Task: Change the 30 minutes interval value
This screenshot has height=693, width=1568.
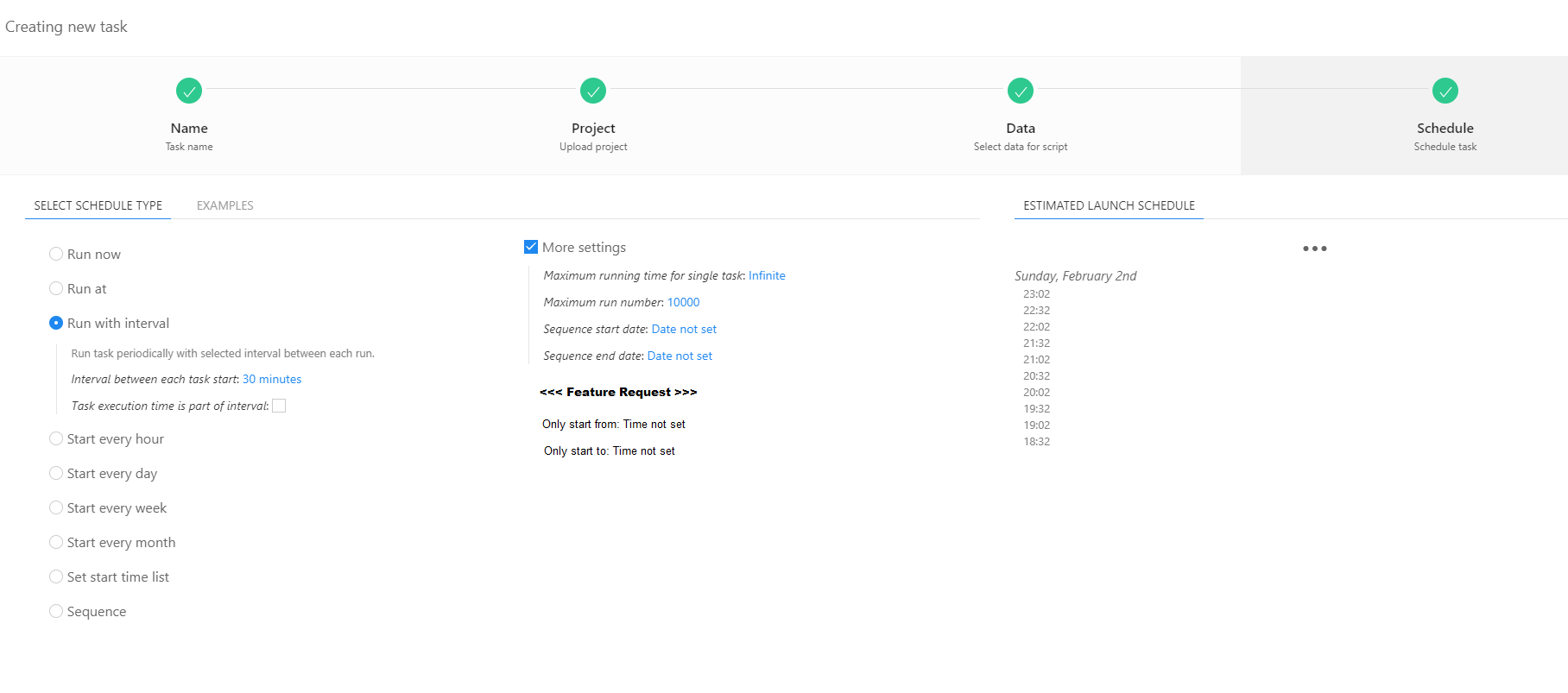Action: point(272,380)
